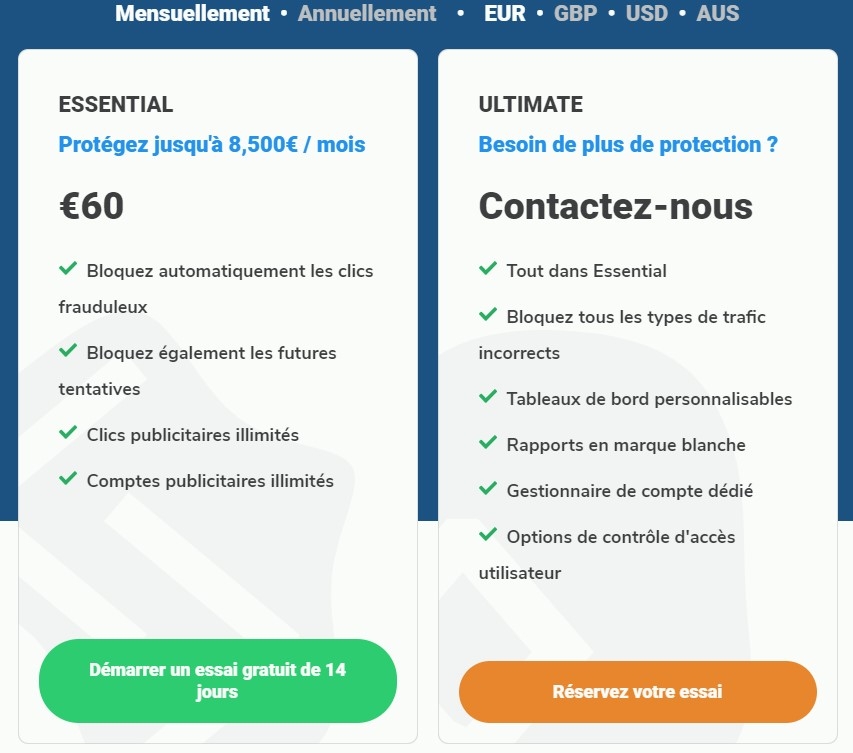The image size is (853, 753).
Task: Click checkmark next to Tableaux de bord personnalisables
Action: 488,397
